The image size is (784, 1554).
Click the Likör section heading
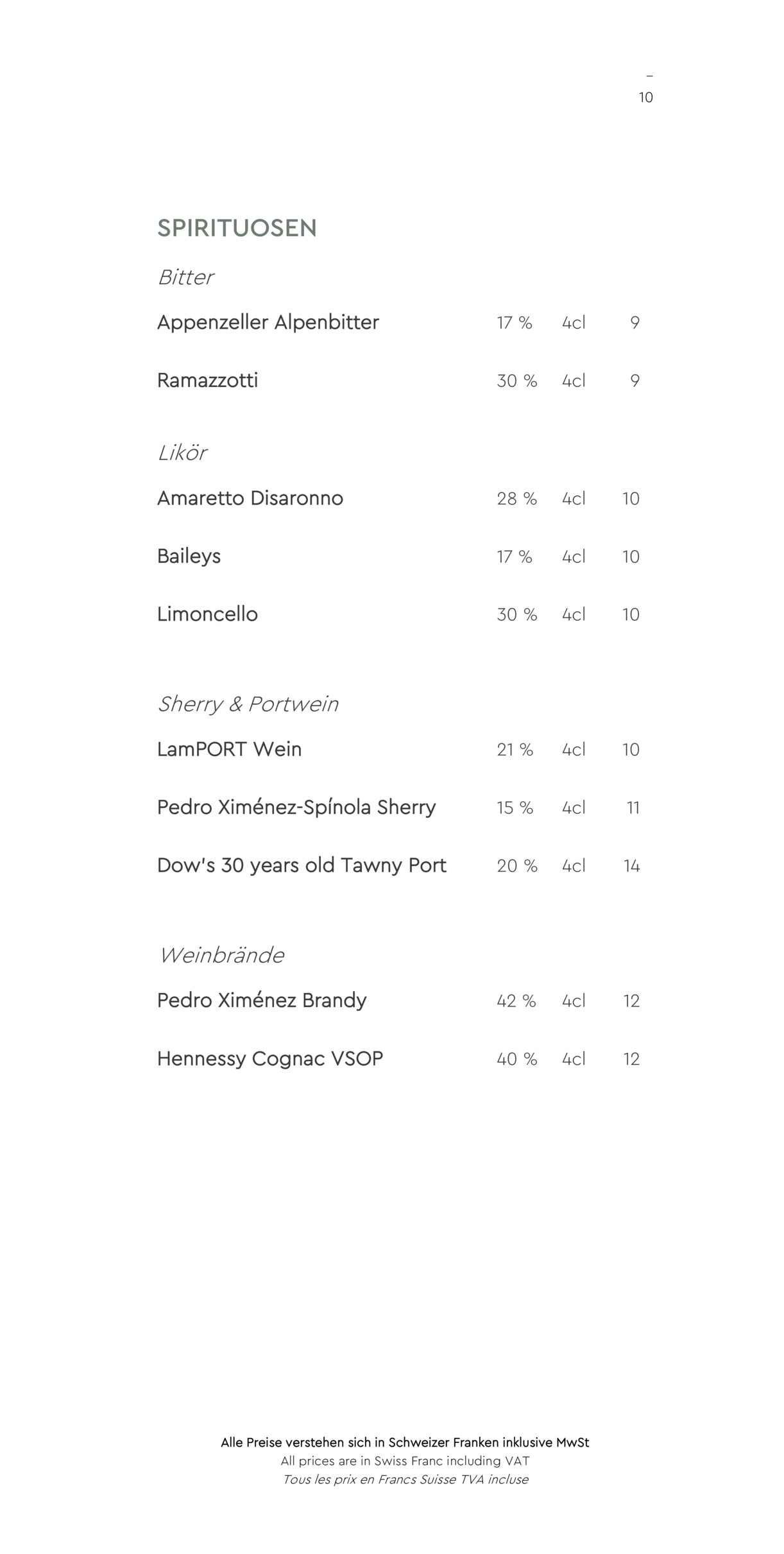pyautogui.click(x=182, y=453)
